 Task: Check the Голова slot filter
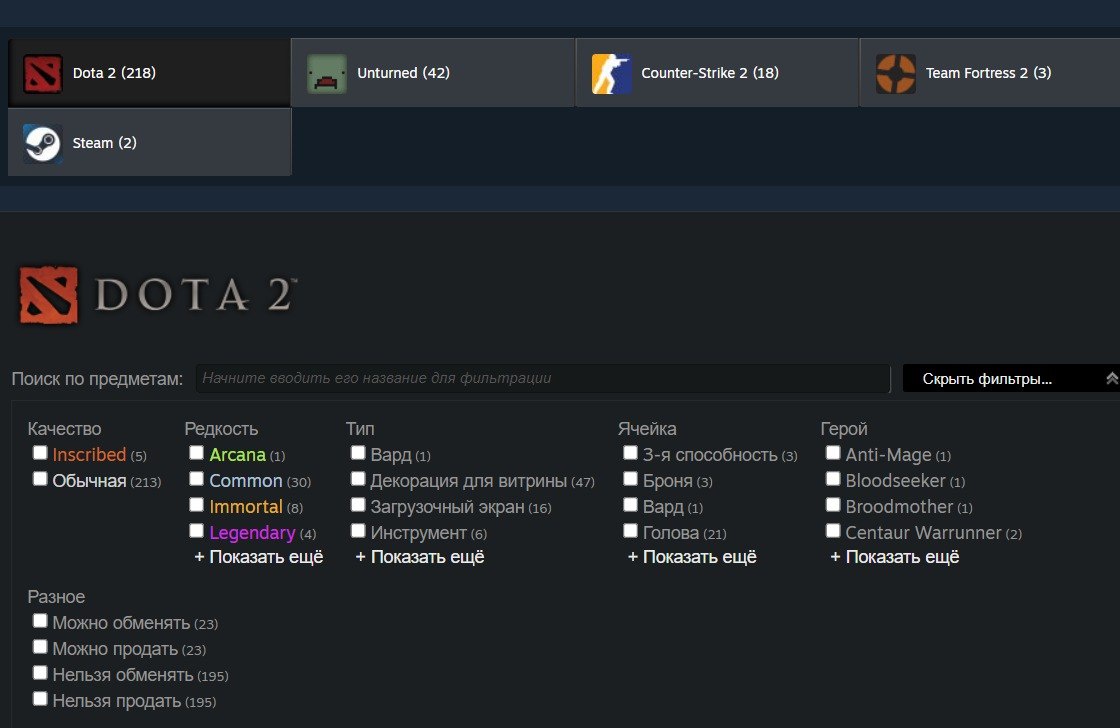[630, 531]
